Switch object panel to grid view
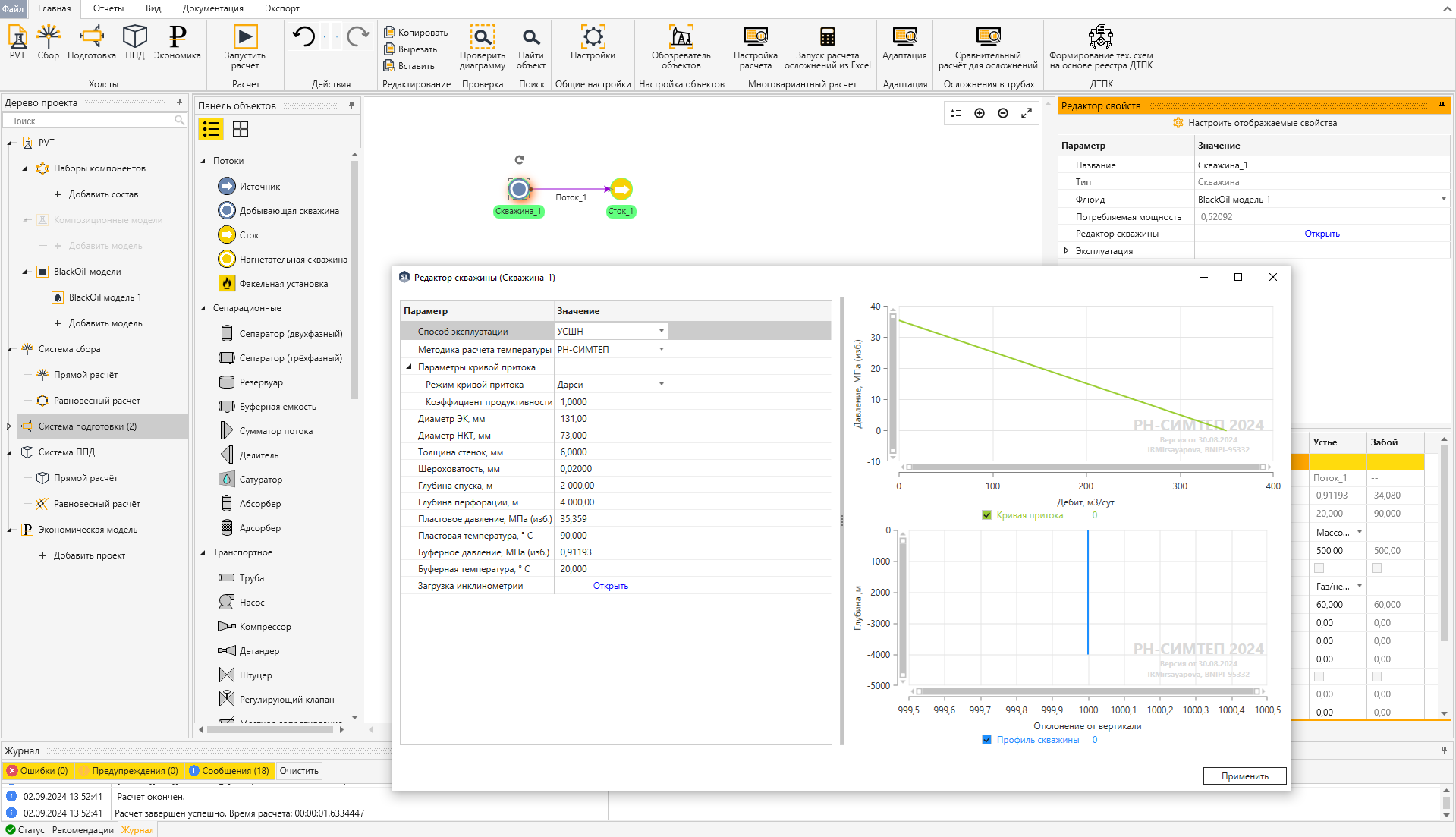This screenshot has width=1456, height=837. click(x=241, y=130)
